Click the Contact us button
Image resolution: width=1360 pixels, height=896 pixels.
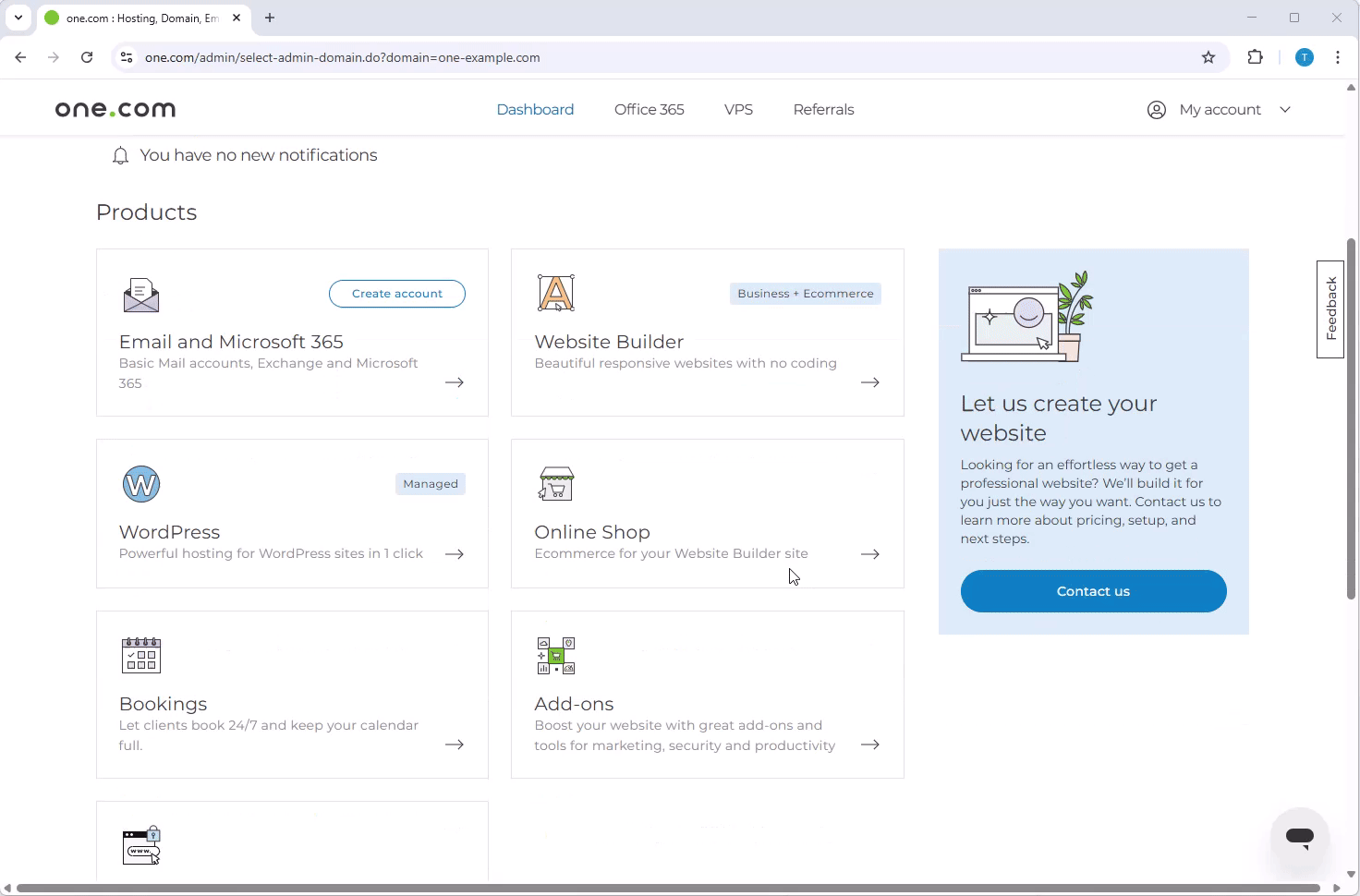click(x=1093, y=591)
